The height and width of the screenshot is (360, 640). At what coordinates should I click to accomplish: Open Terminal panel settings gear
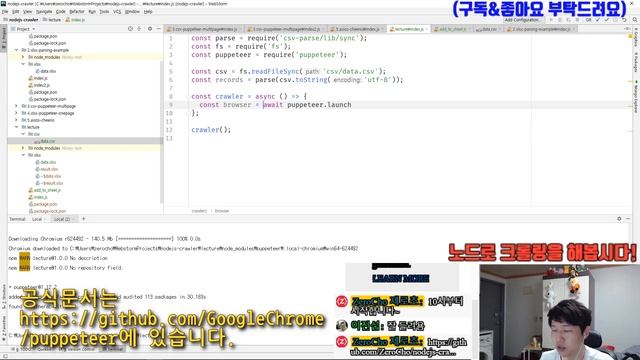[x=619, y=219]
